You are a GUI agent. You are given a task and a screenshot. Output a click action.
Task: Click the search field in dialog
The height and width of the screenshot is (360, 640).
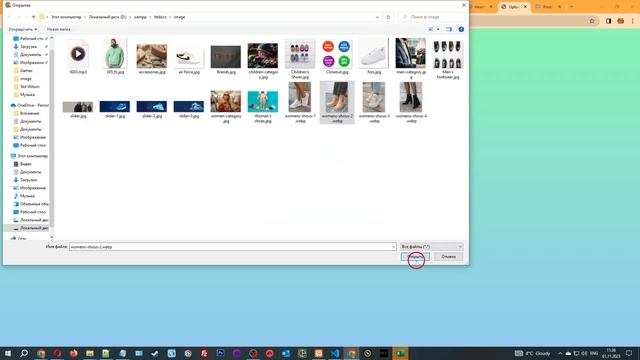click(x=431, y=17)
